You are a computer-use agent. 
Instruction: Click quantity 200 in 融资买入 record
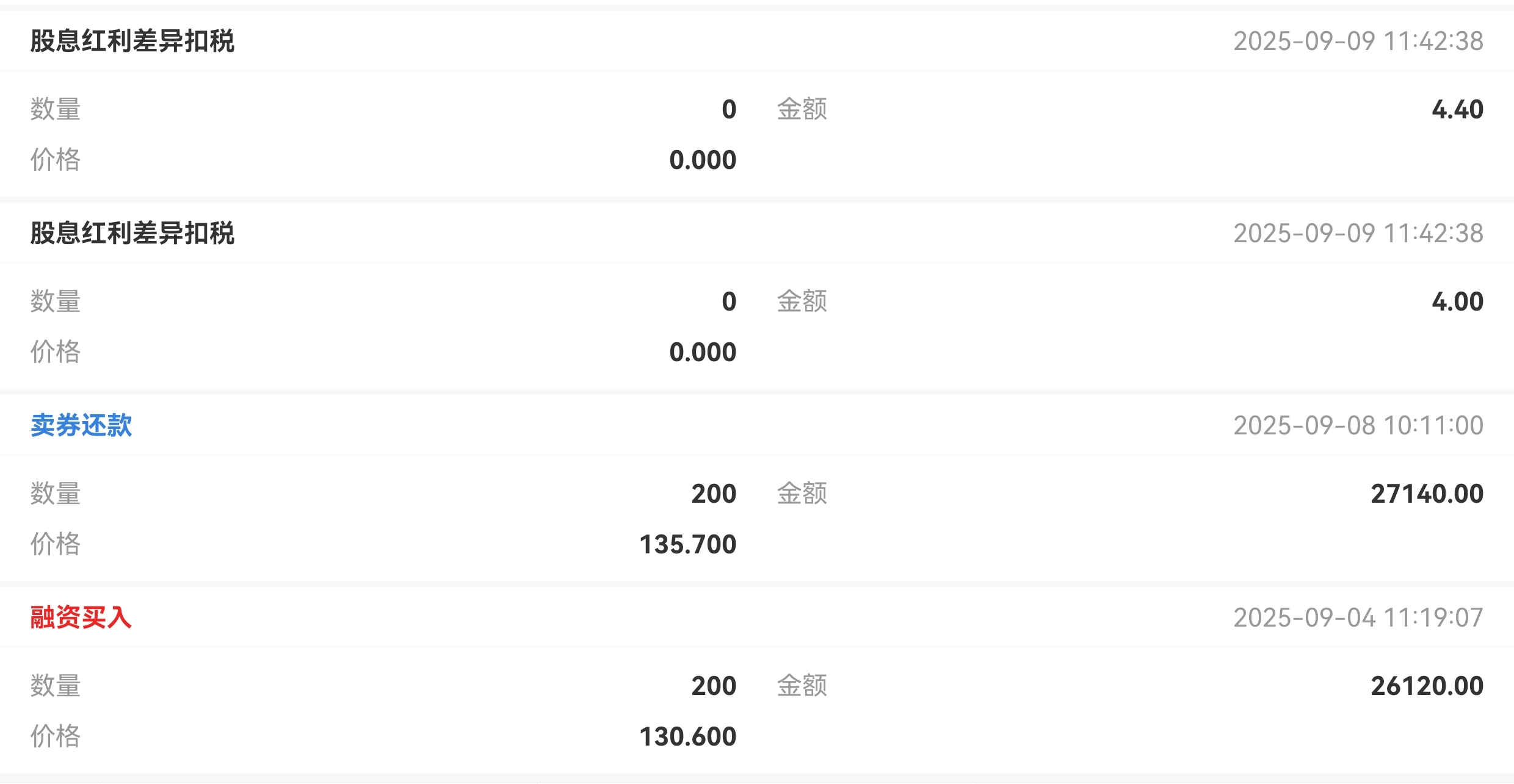pos(714,686)
